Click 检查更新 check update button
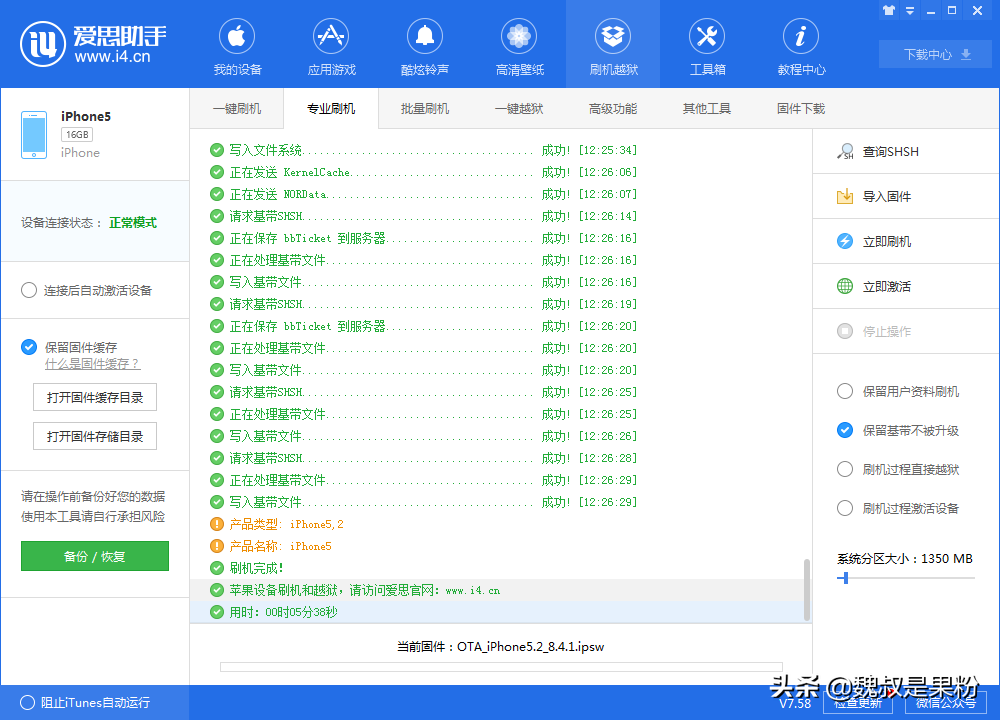Viewport: 1000px width, 720px height. tap(858, 703)
